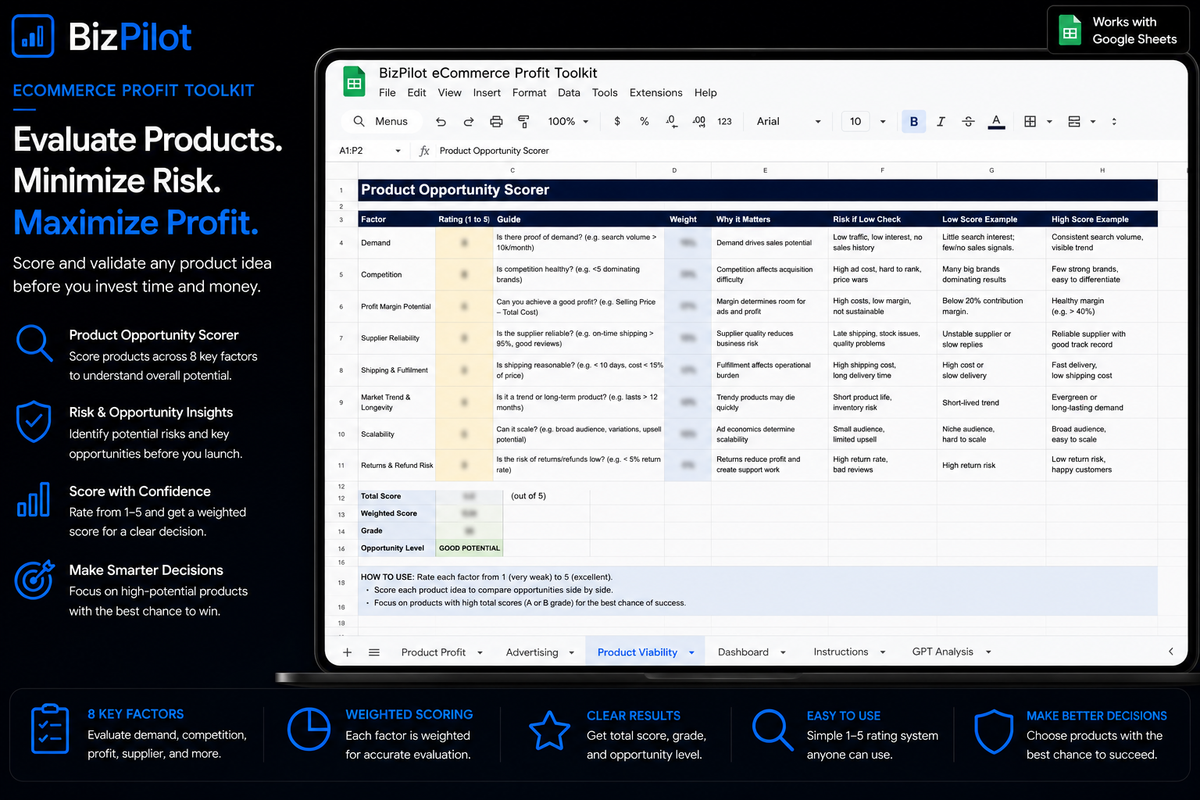The height and width of the screenshot is (800, 1200).
Task: Click the Borders grid icon
Action: [1030, 122]
